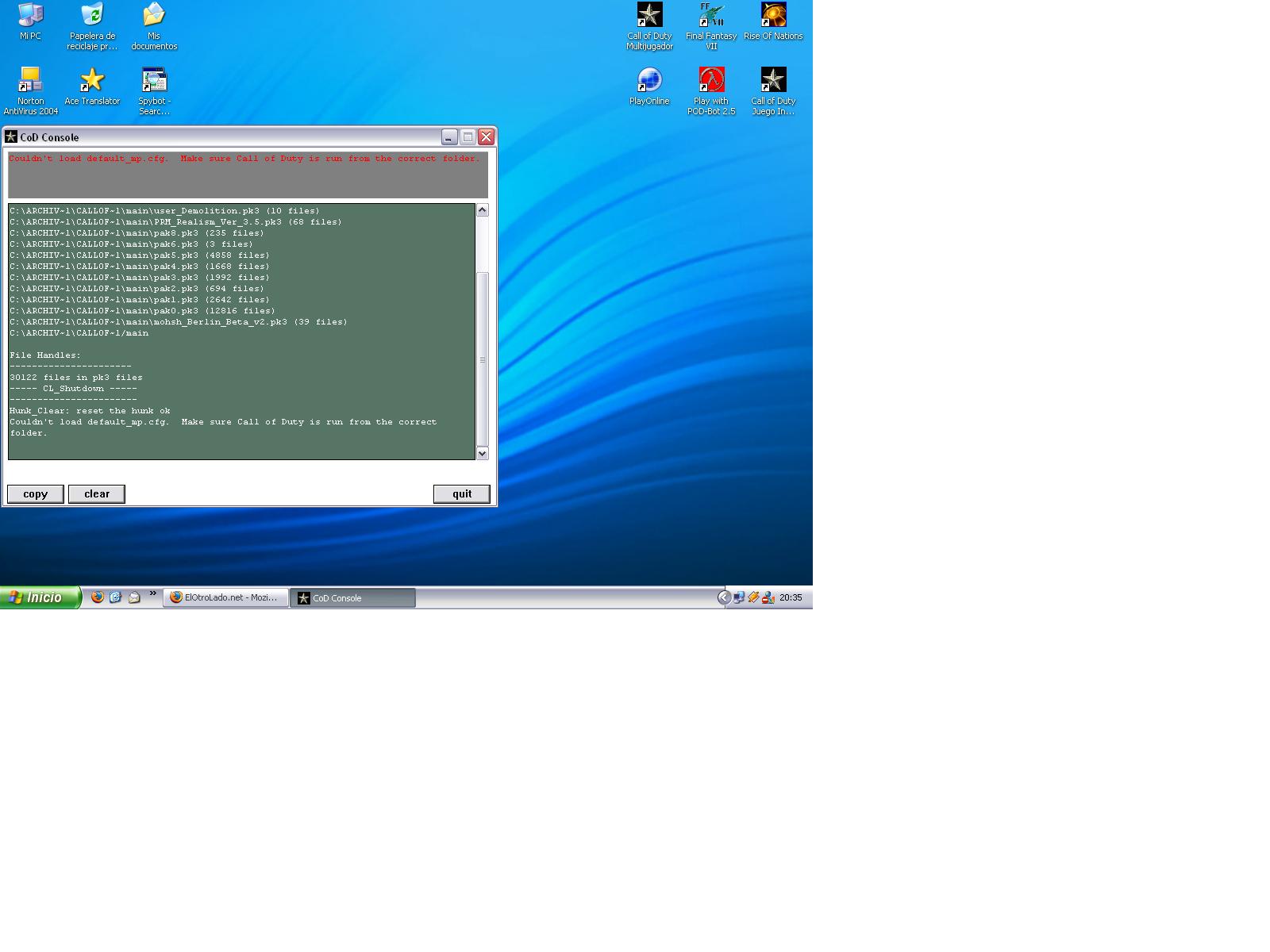The height and width of the screenshot is (952, 1270).
Task: Open the Inicio start menu
Action: click(x=40, y=597)
